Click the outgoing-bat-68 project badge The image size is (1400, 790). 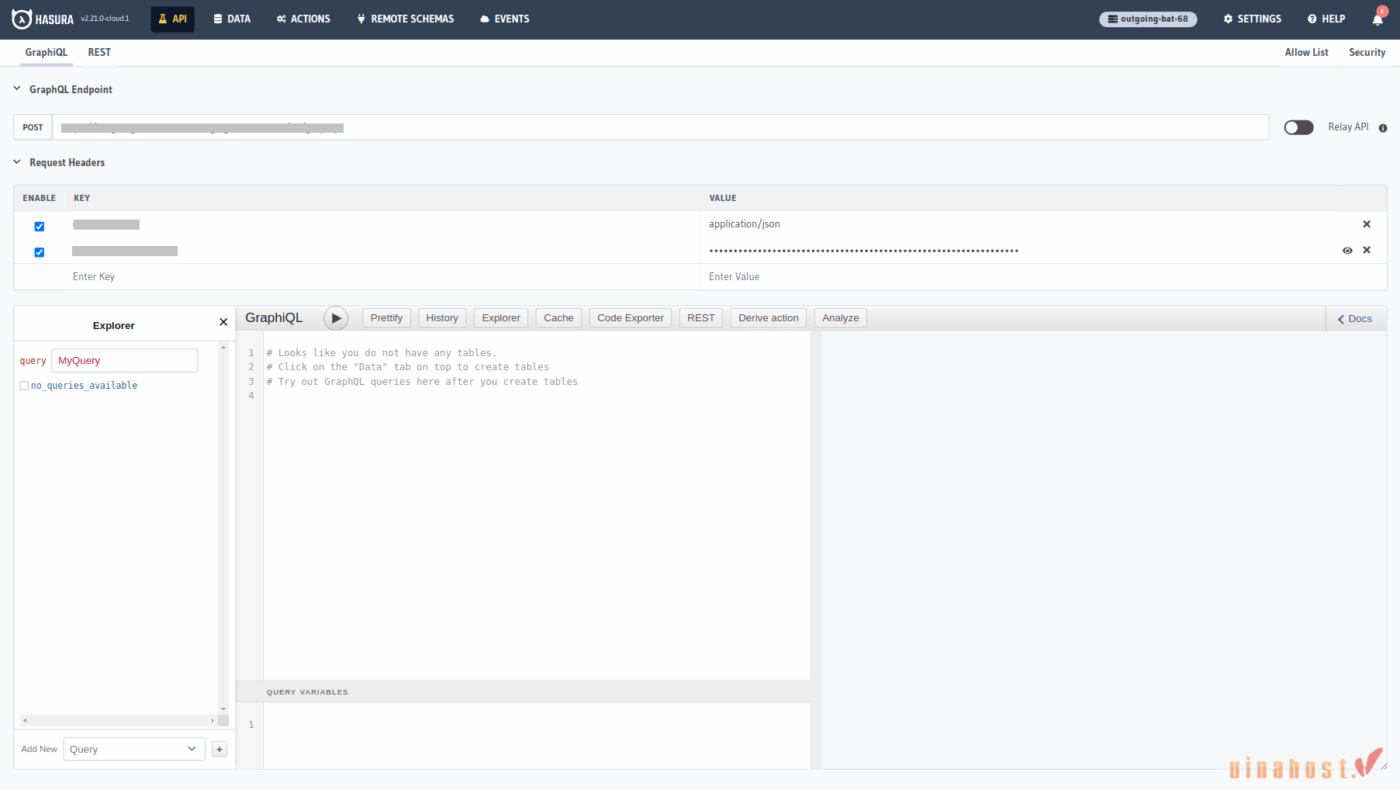coord(1148,19)
